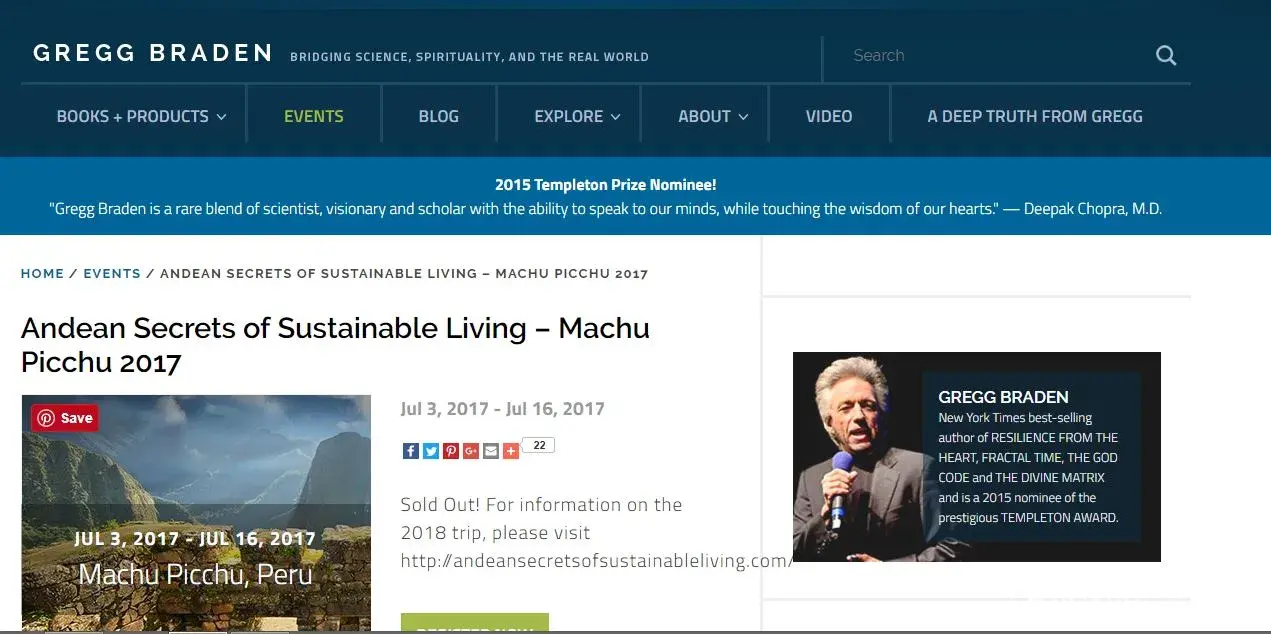Click the Gregg Braden site title
This screenshot has height=634, width=1271.
[x=153, y=53]
